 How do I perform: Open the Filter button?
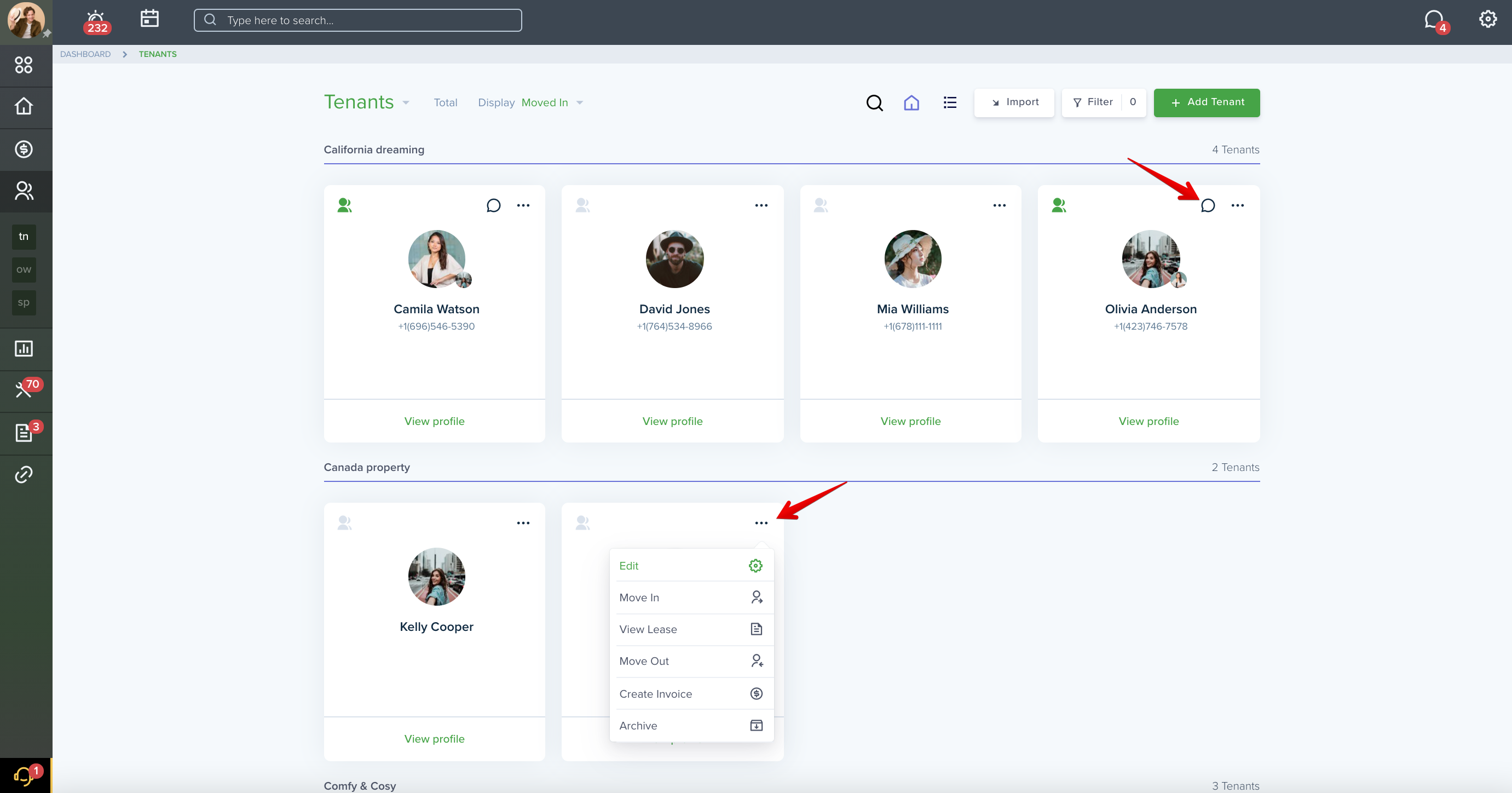click(1104, 102)
